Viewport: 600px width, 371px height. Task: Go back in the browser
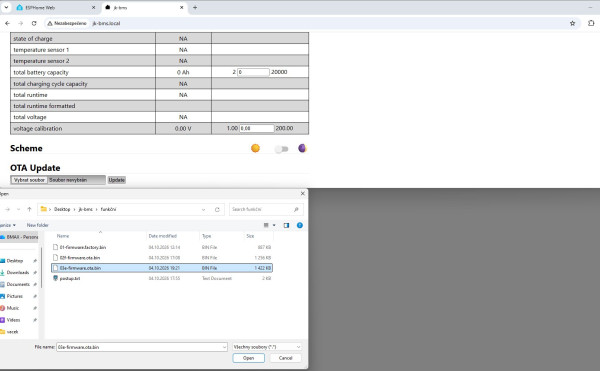click(x=8, y=23)
